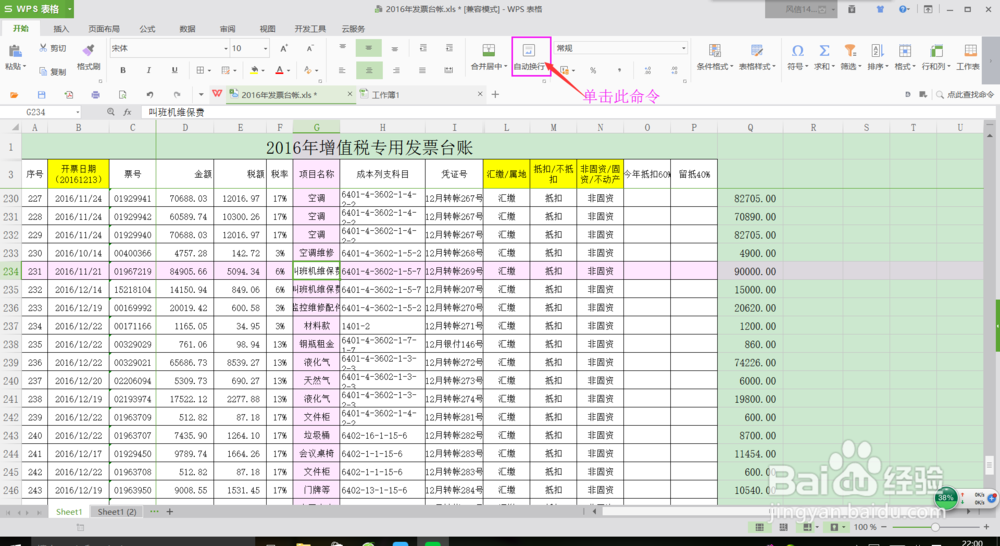Click the AutoSum (求和) sigma icon

(x=824, y=51)
